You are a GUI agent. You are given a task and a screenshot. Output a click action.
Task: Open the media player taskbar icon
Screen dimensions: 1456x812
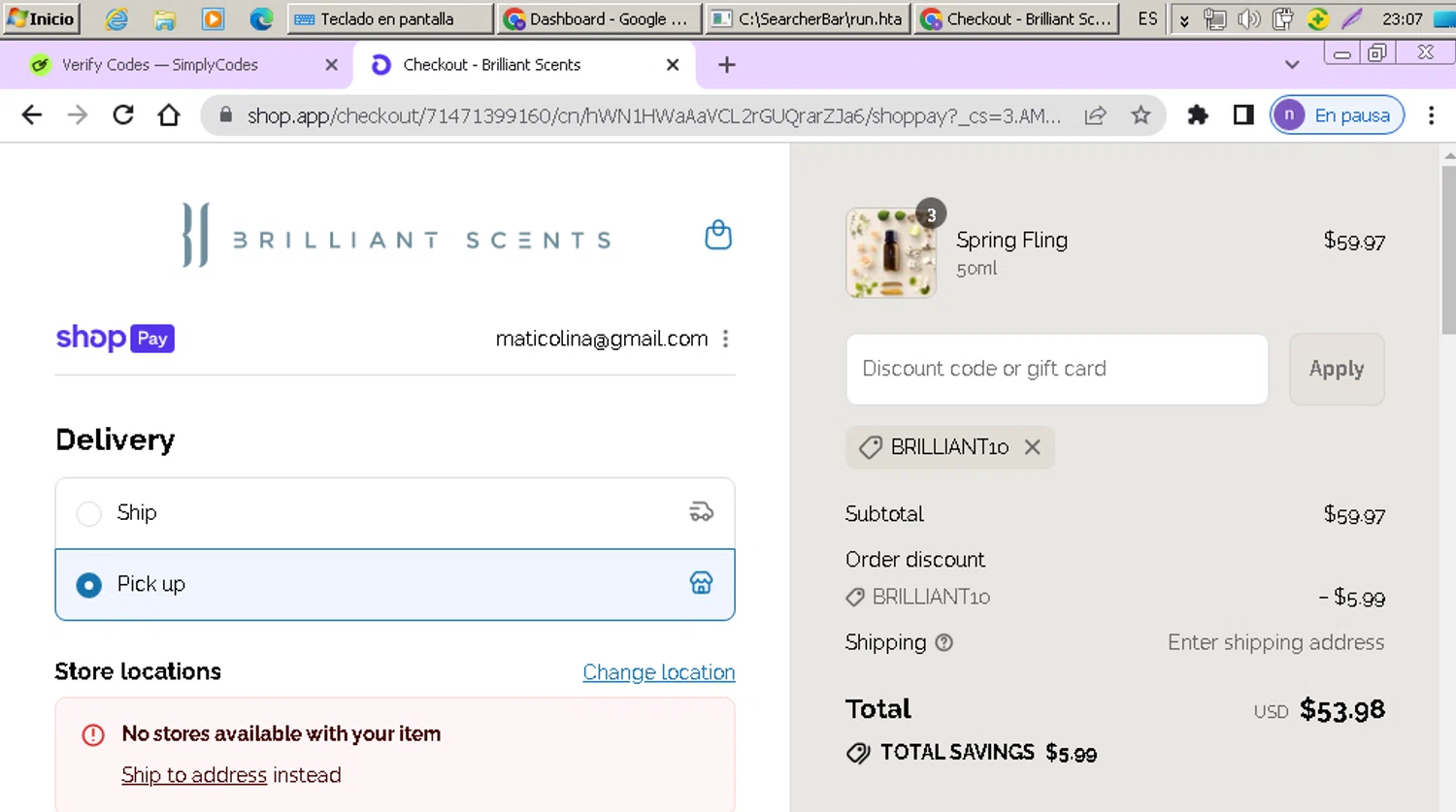214,18
